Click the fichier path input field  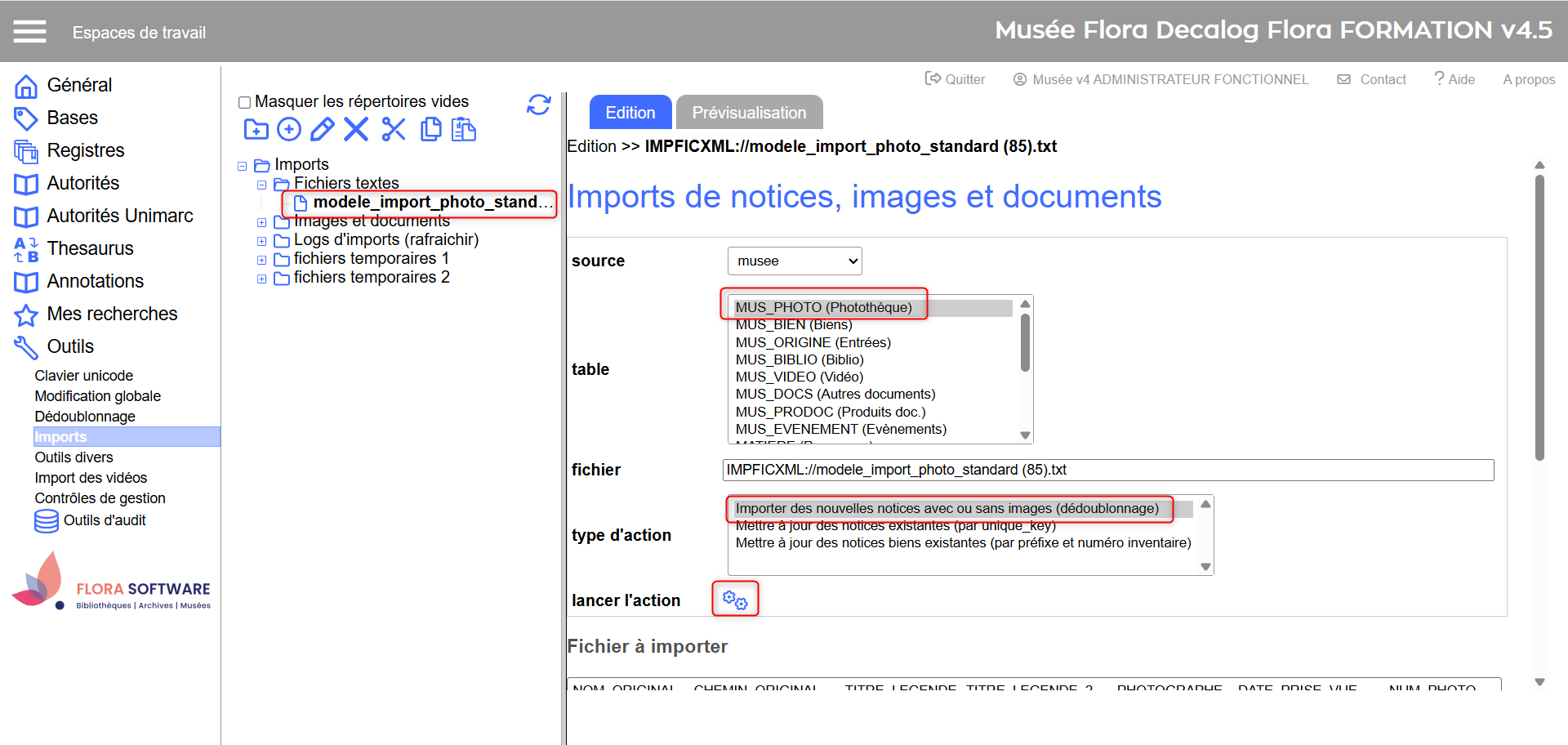1107,470
